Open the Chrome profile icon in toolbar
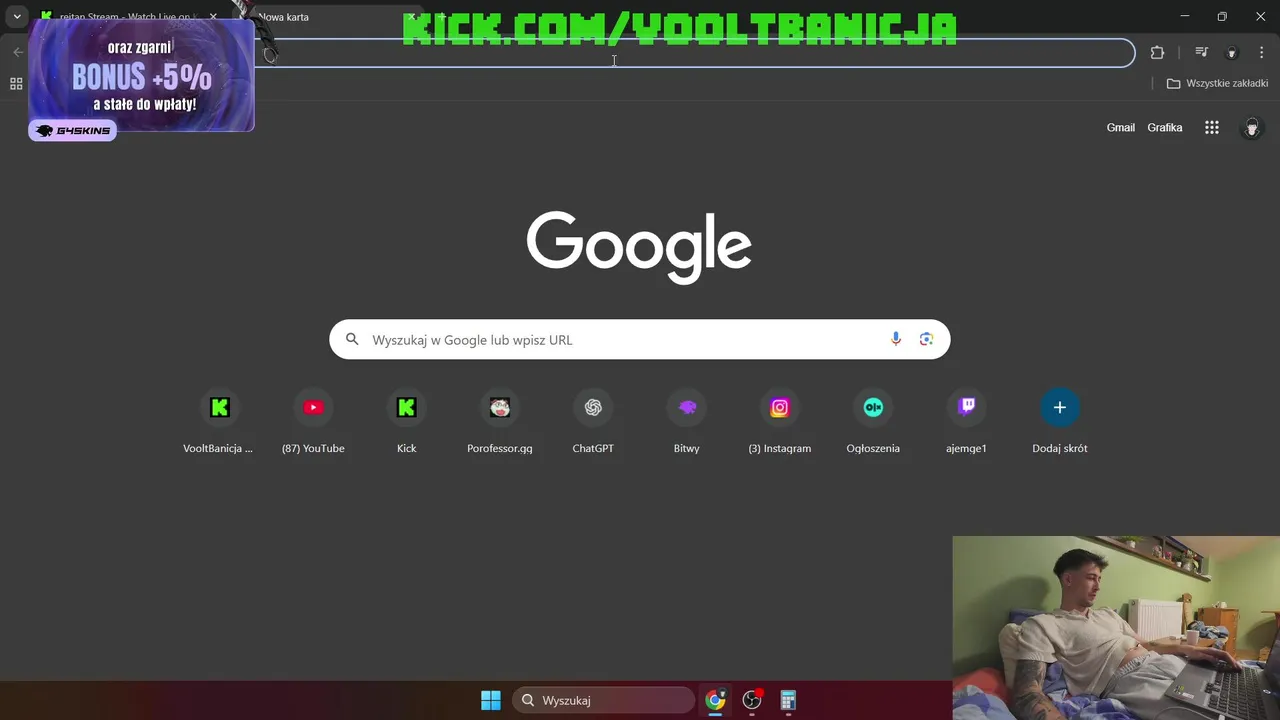Screen dimensions: 1280x720 coord(1232,53)
